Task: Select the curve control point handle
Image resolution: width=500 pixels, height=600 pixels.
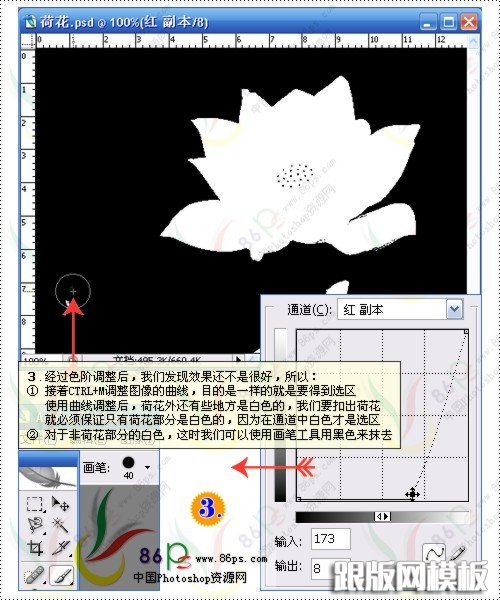Action: (x=412, y=494)
